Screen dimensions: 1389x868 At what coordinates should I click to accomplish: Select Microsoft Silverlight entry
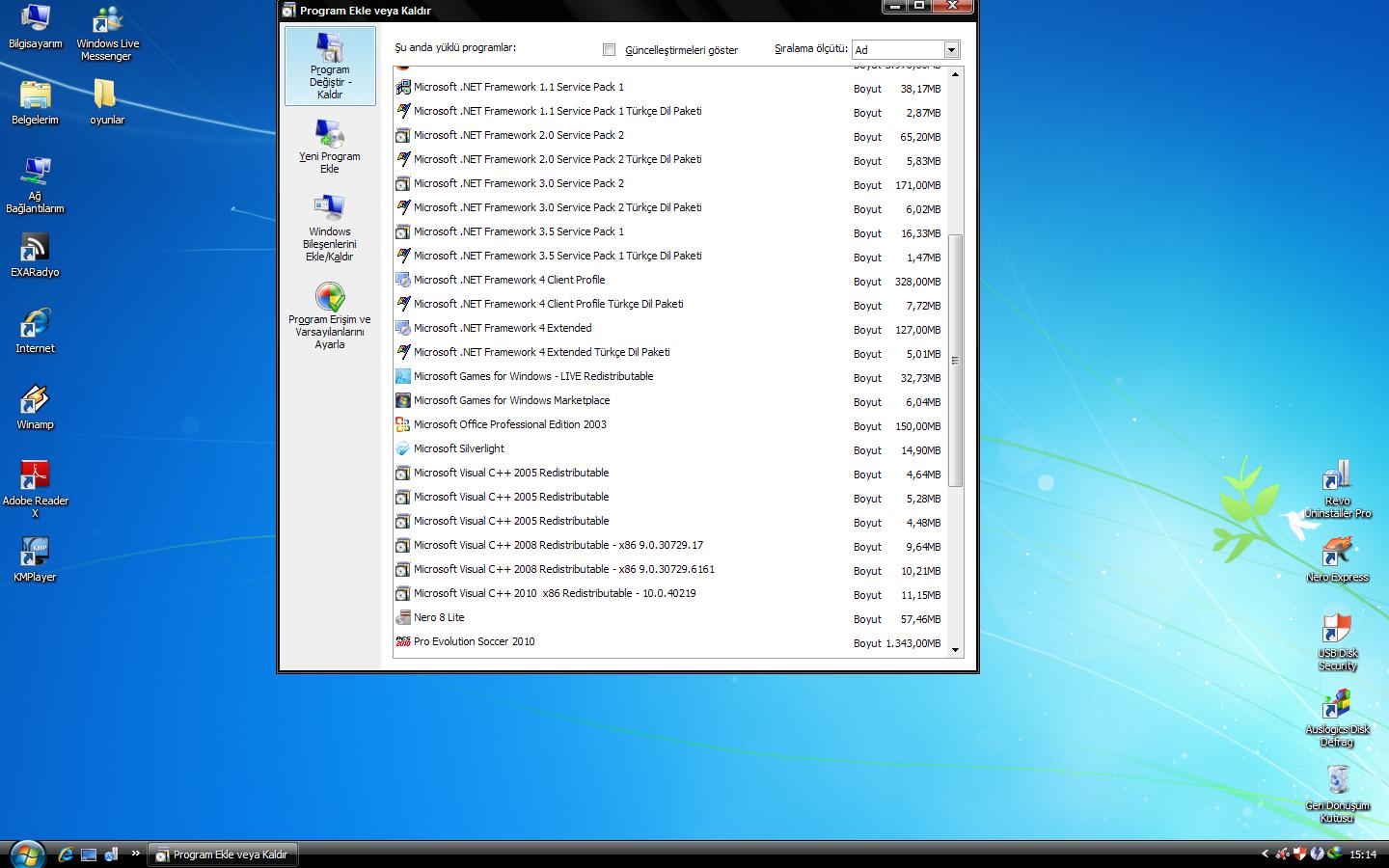pos(669,448)
